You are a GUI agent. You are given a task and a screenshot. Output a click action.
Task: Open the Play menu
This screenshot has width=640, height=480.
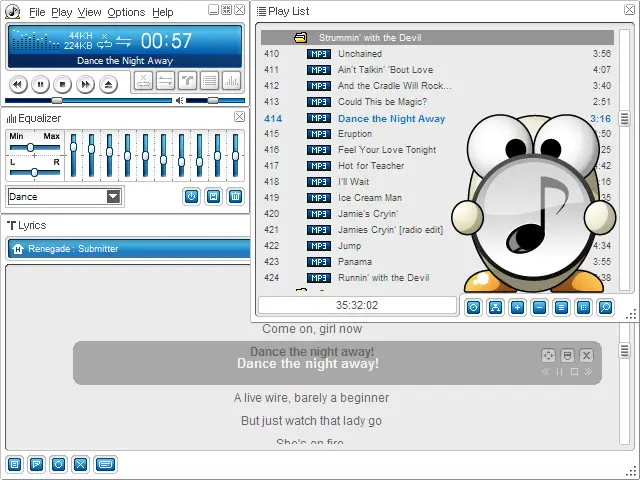point(61,12)
